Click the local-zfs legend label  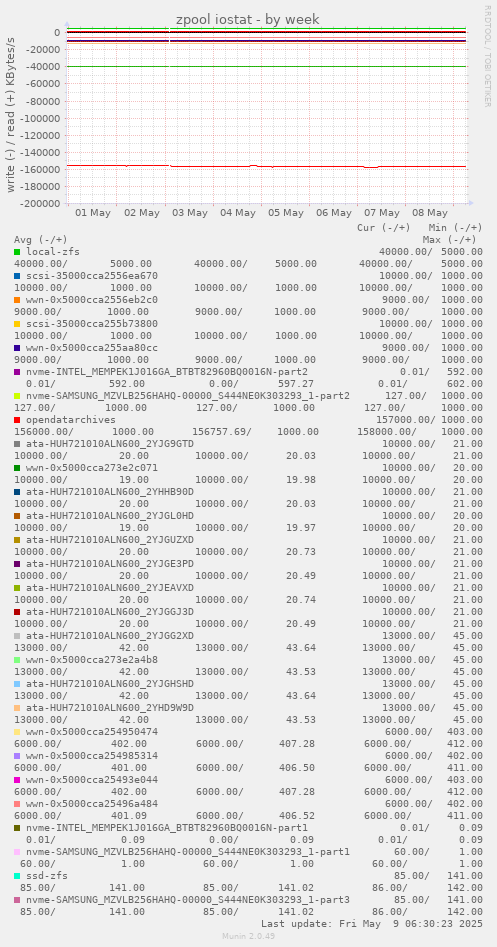(x=53, y=252)
